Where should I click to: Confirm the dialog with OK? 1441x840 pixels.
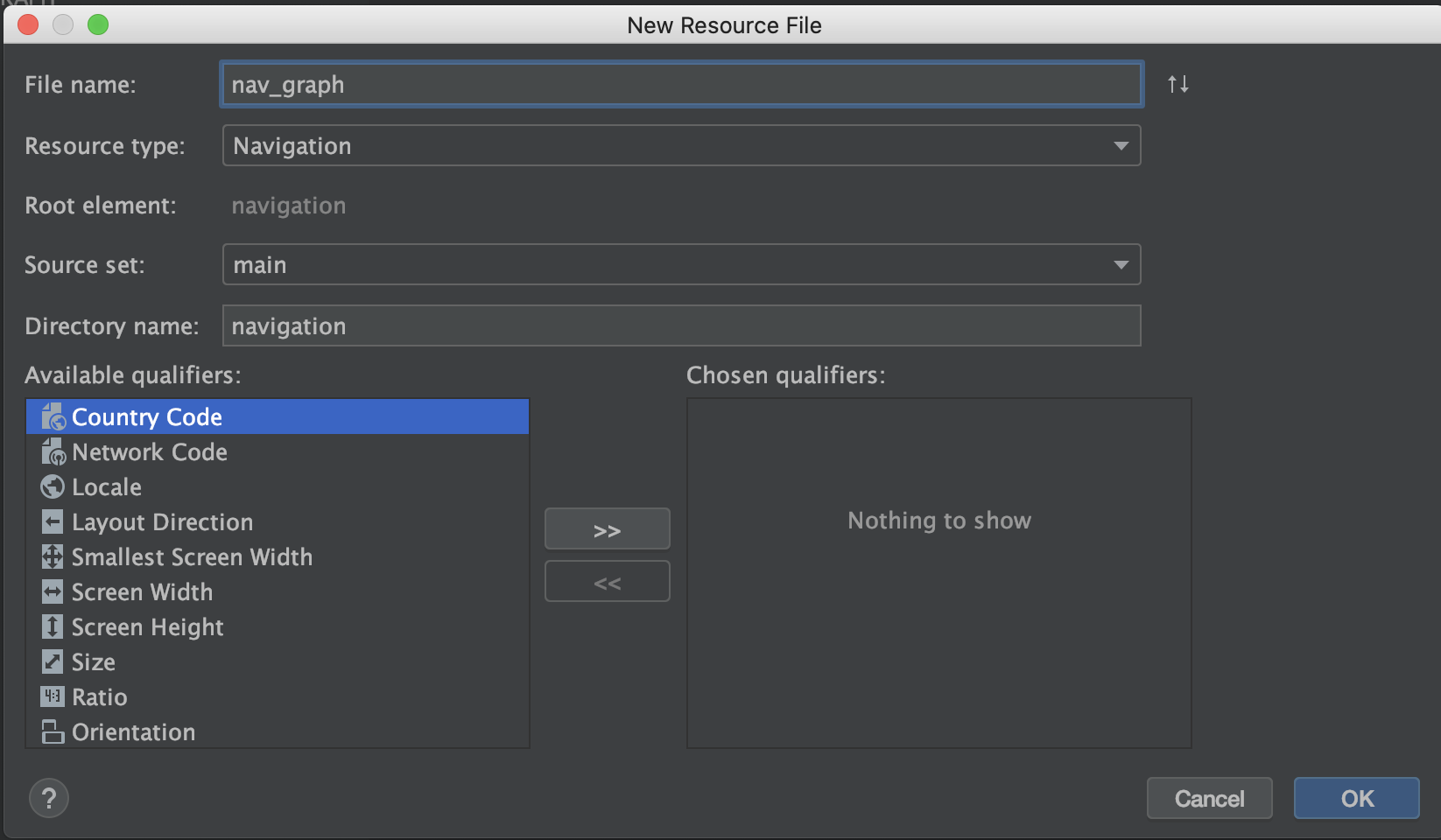click(1357, 798)
